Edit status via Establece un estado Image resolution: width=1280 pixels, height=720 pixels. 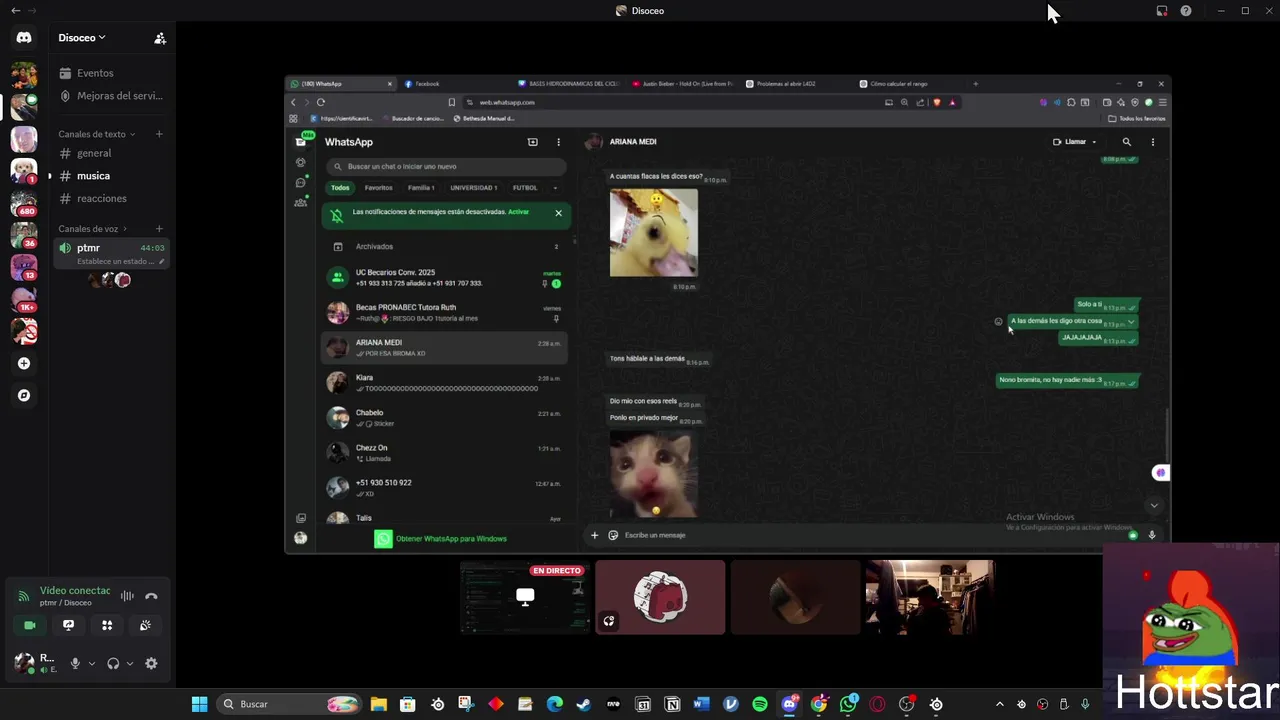tap(117, 262)
